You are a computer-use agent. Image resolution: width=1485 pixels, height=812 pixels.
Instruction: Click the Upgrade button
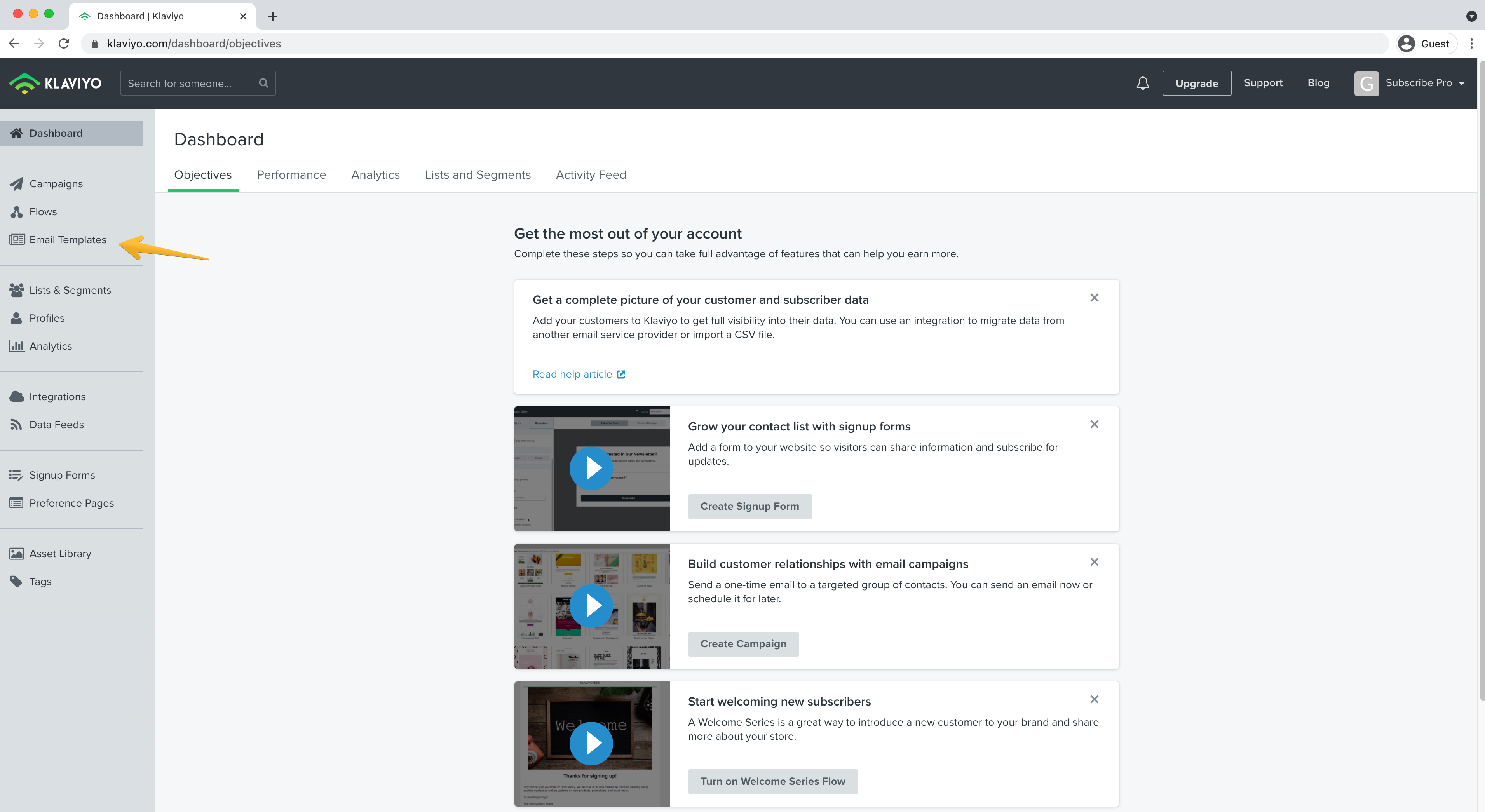[x=1197, y=83]
